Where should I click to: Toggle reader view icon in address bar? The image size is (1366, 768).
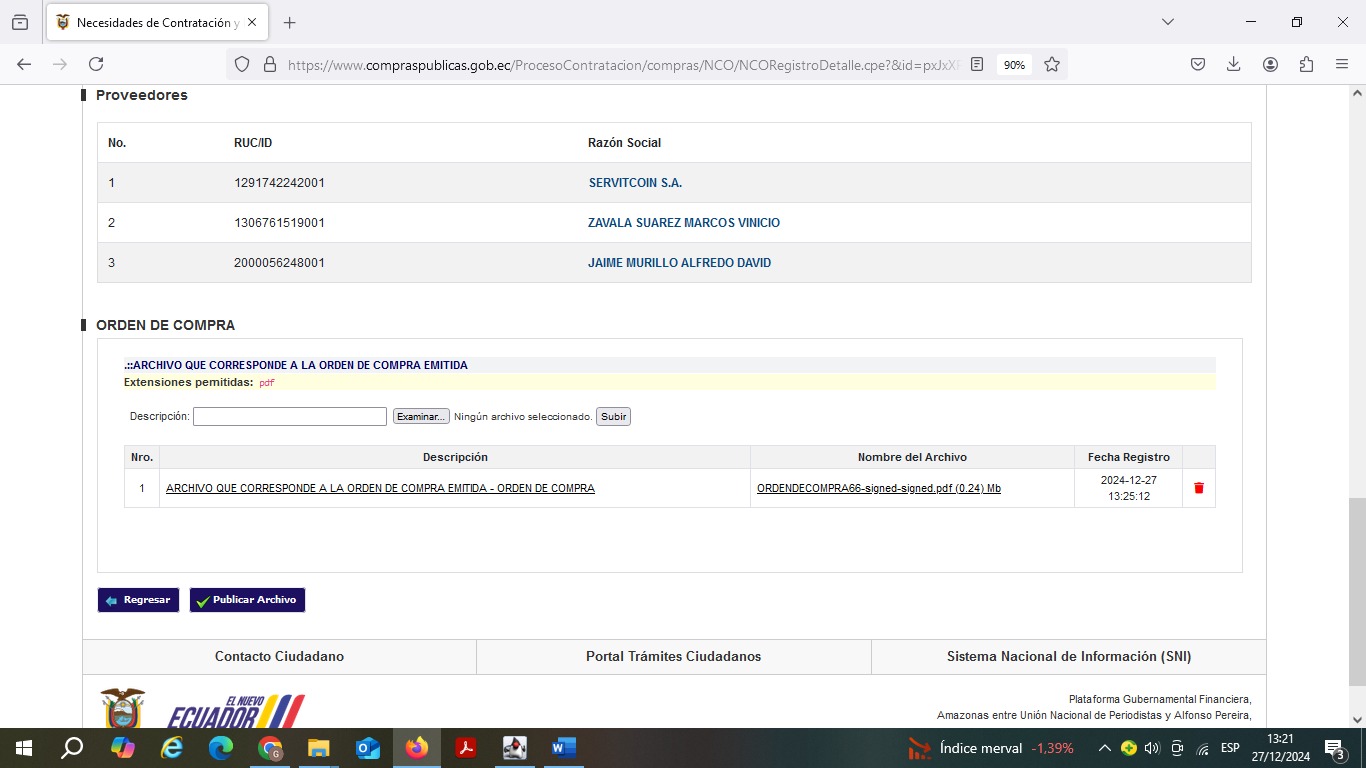pyautogui.click(x=977, y=64)
